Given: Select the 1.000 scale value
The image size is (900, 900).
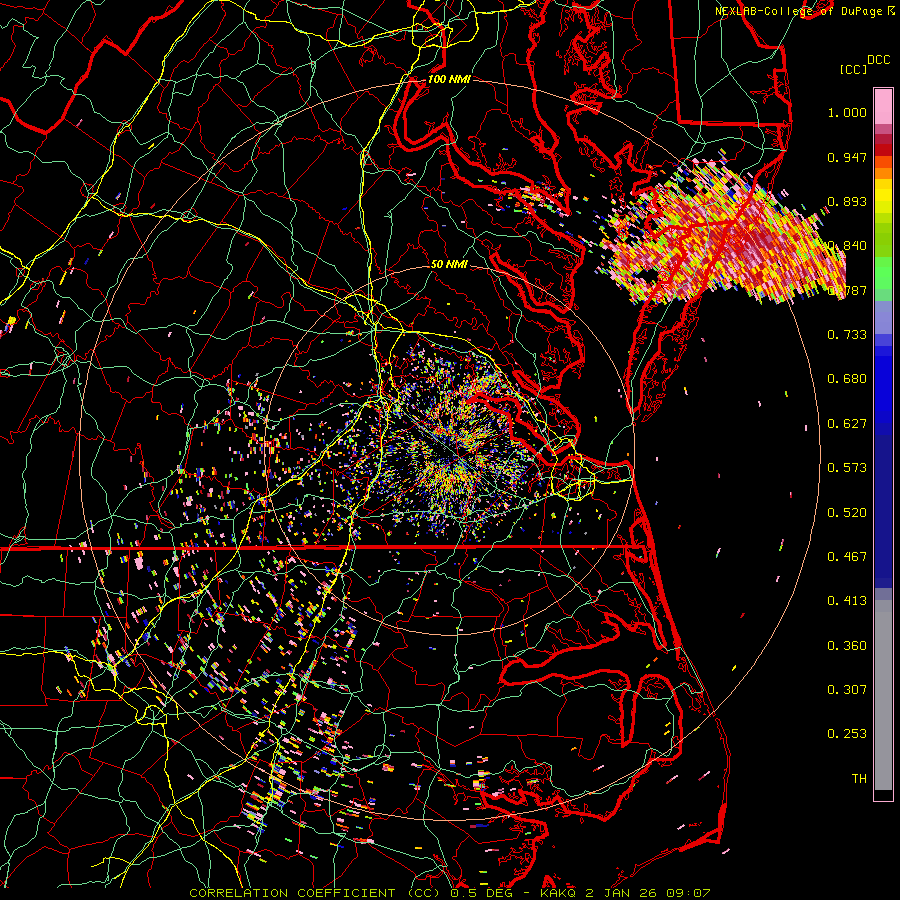Looking at the screenshot, I should 847,112.
